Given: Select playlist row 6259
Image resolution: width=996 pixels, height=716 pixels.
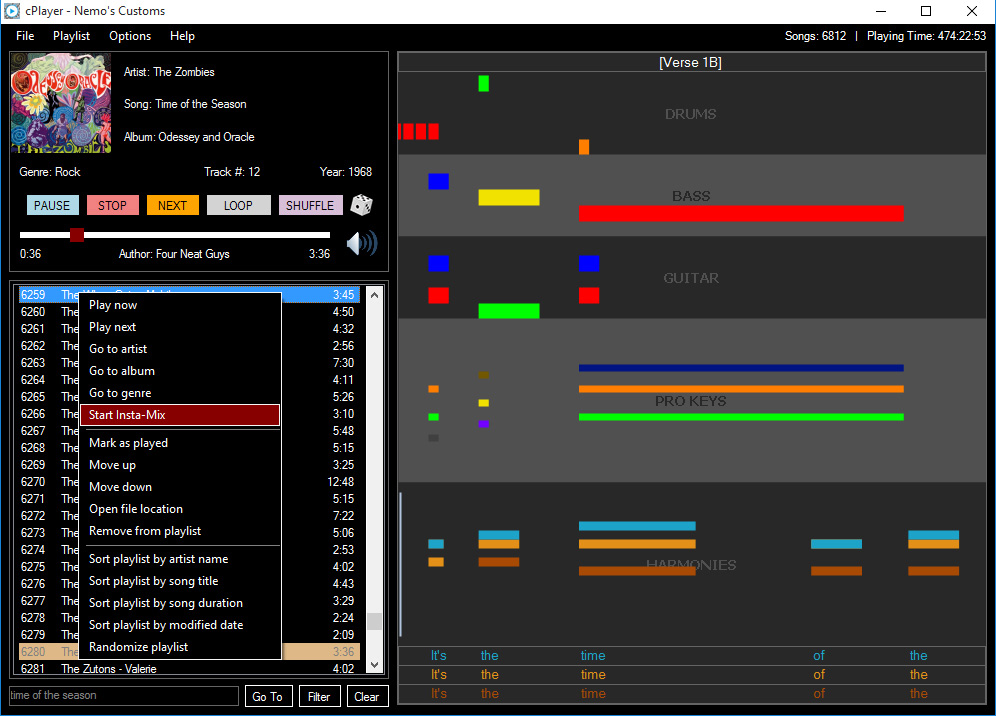Looking at the screenshot, I should point(189,295).
